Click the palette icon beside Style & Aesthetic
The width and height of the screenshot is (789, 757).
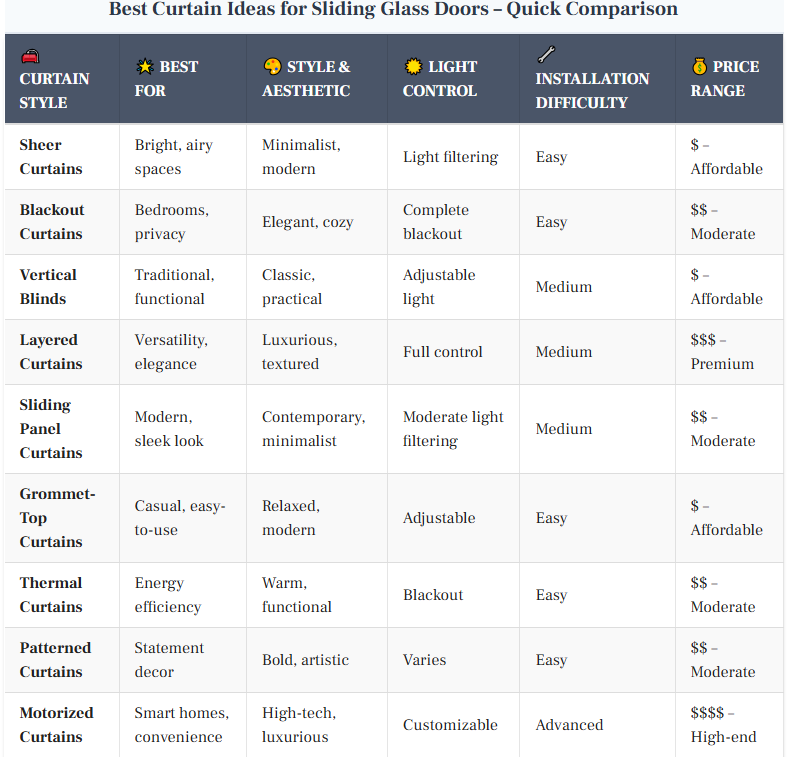[x=272, y=67]
